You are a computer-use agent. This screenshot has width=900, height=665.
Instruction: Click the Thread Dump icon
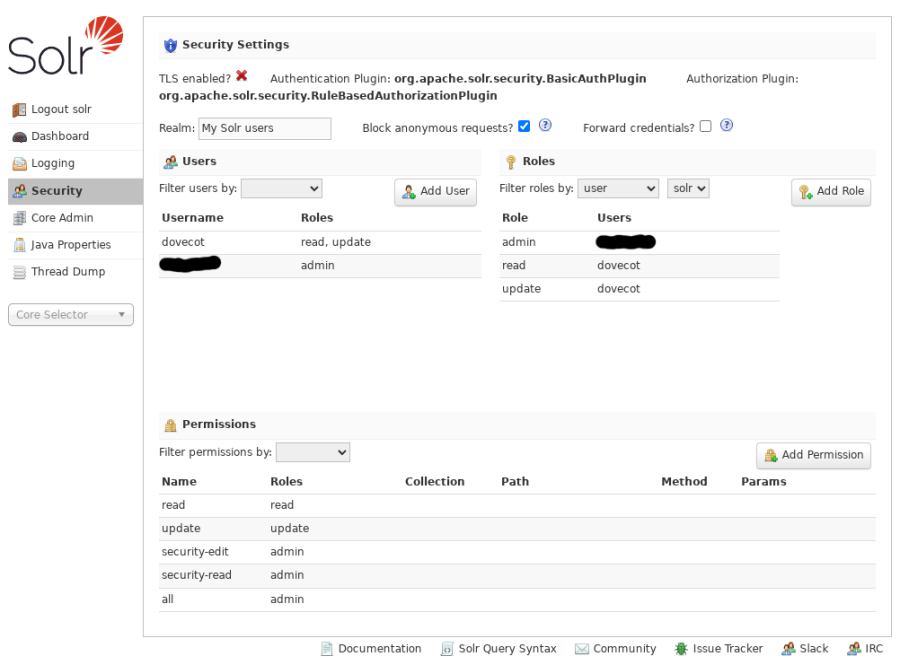coord(20,272)
